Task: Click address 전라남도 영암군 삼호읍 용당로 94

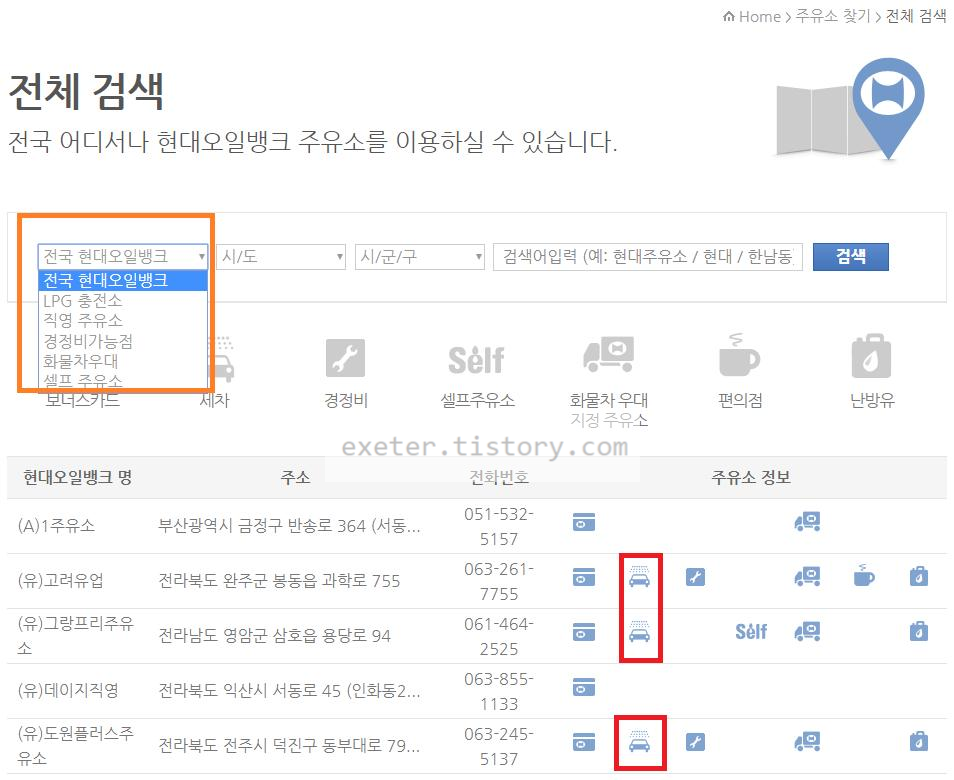Action: tap(274, 636)
